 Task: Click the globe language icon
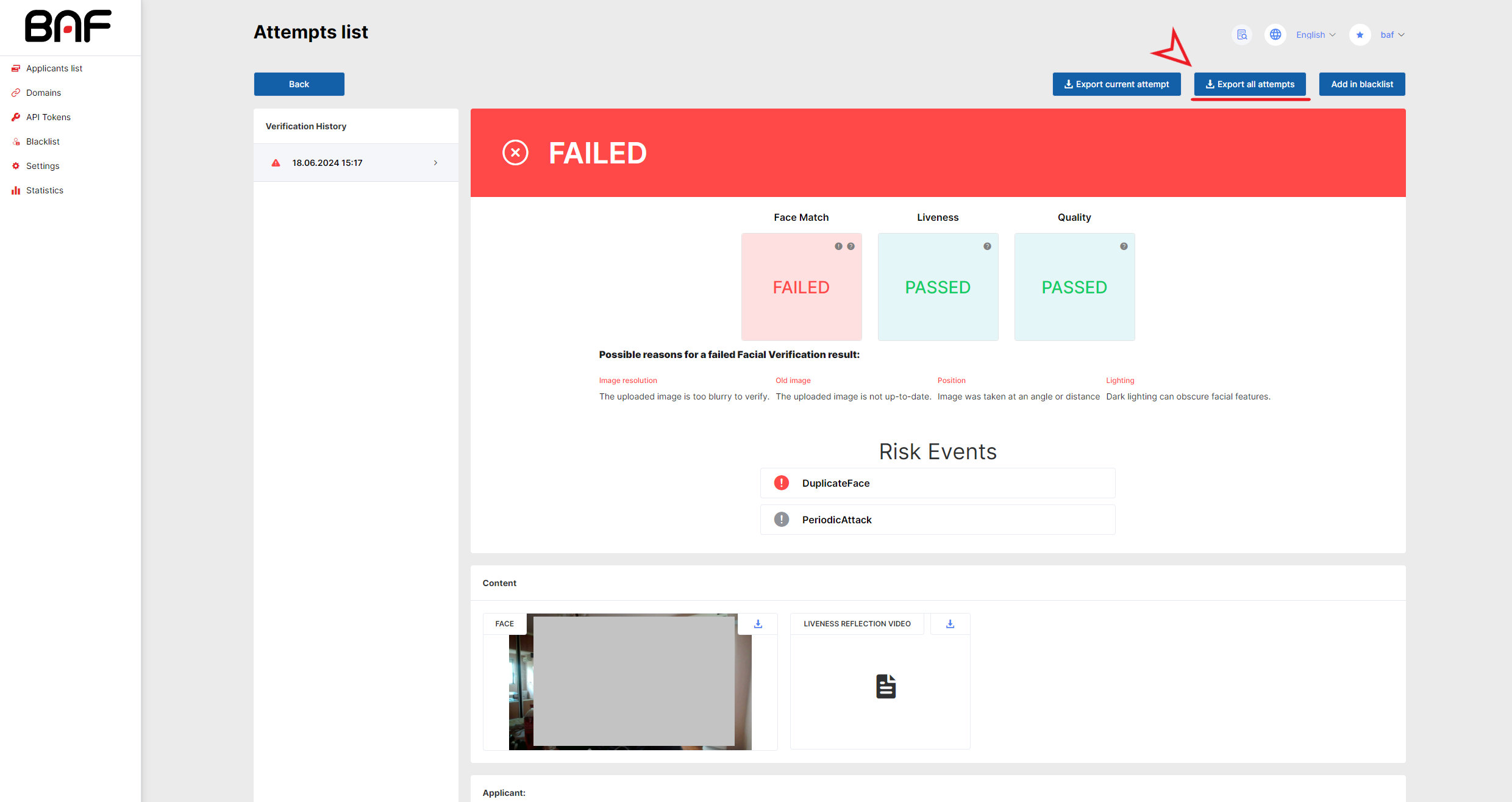(1275, 35)
